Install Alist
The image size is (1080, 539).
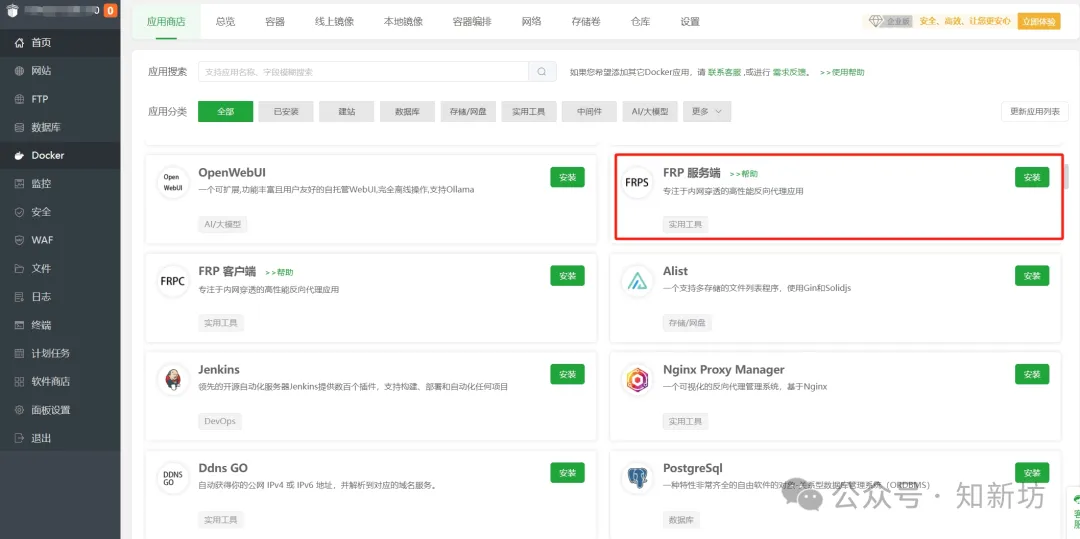(x=1032, y=275)
